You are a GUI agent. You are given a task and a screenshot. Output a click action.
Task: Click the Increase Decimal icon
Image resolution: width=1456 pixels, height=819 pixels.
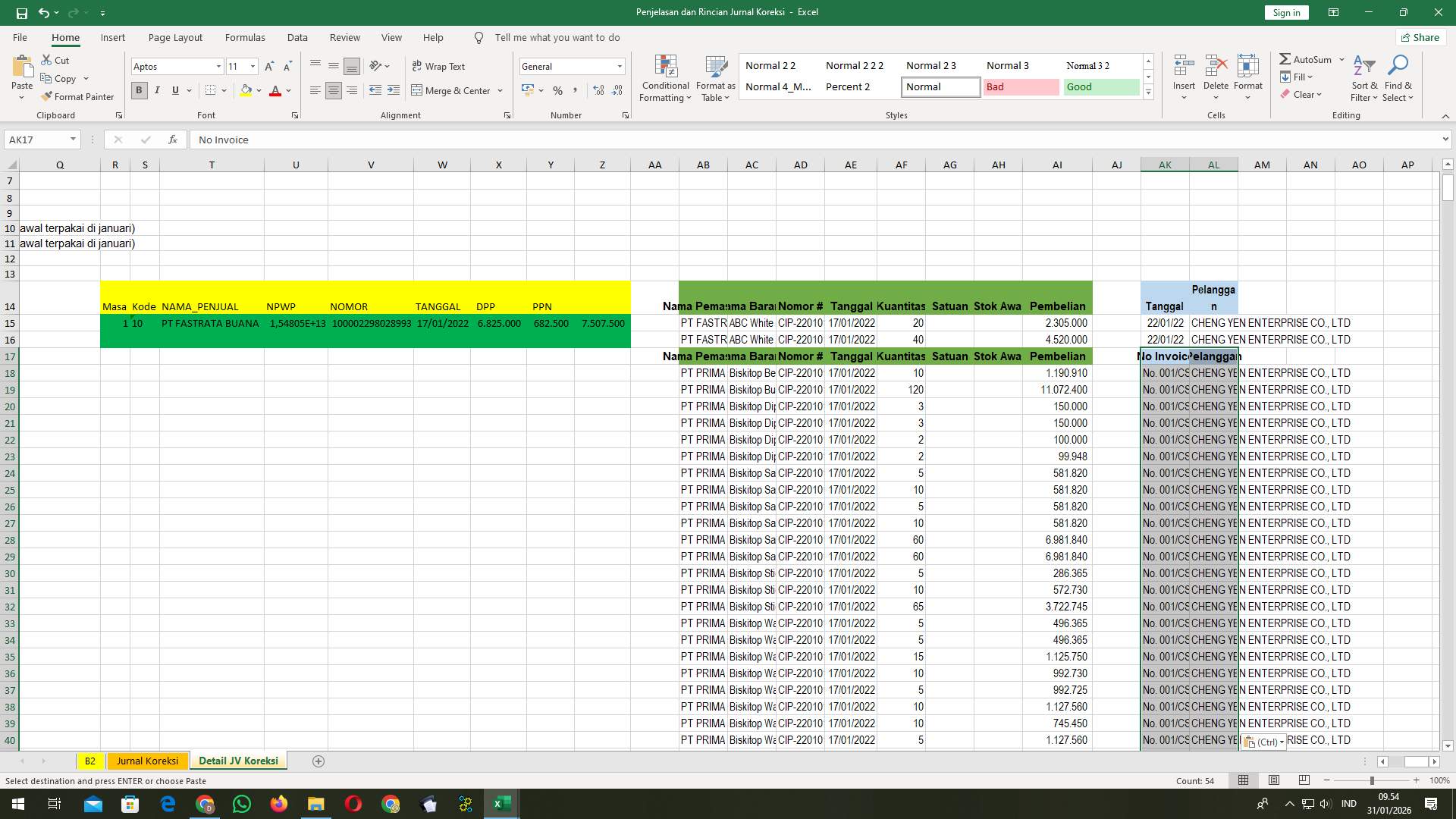598,90
